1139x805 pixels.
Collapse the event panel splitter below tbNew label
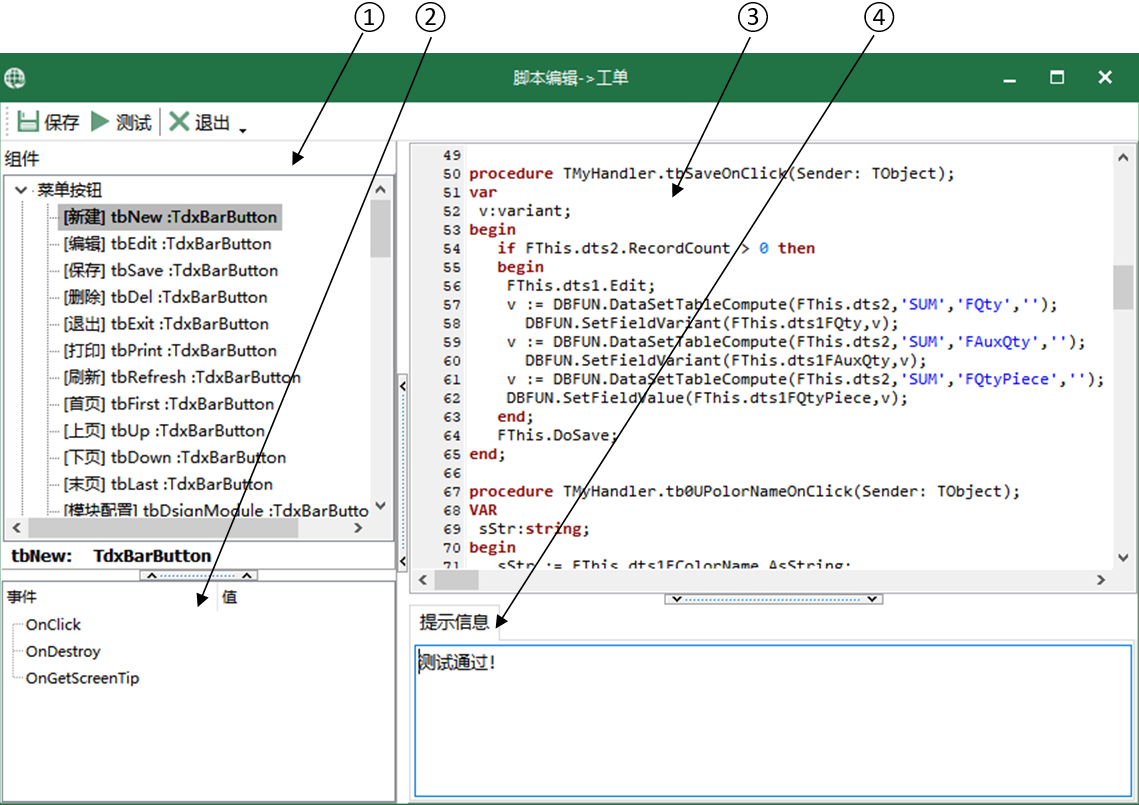pos(198,575)
